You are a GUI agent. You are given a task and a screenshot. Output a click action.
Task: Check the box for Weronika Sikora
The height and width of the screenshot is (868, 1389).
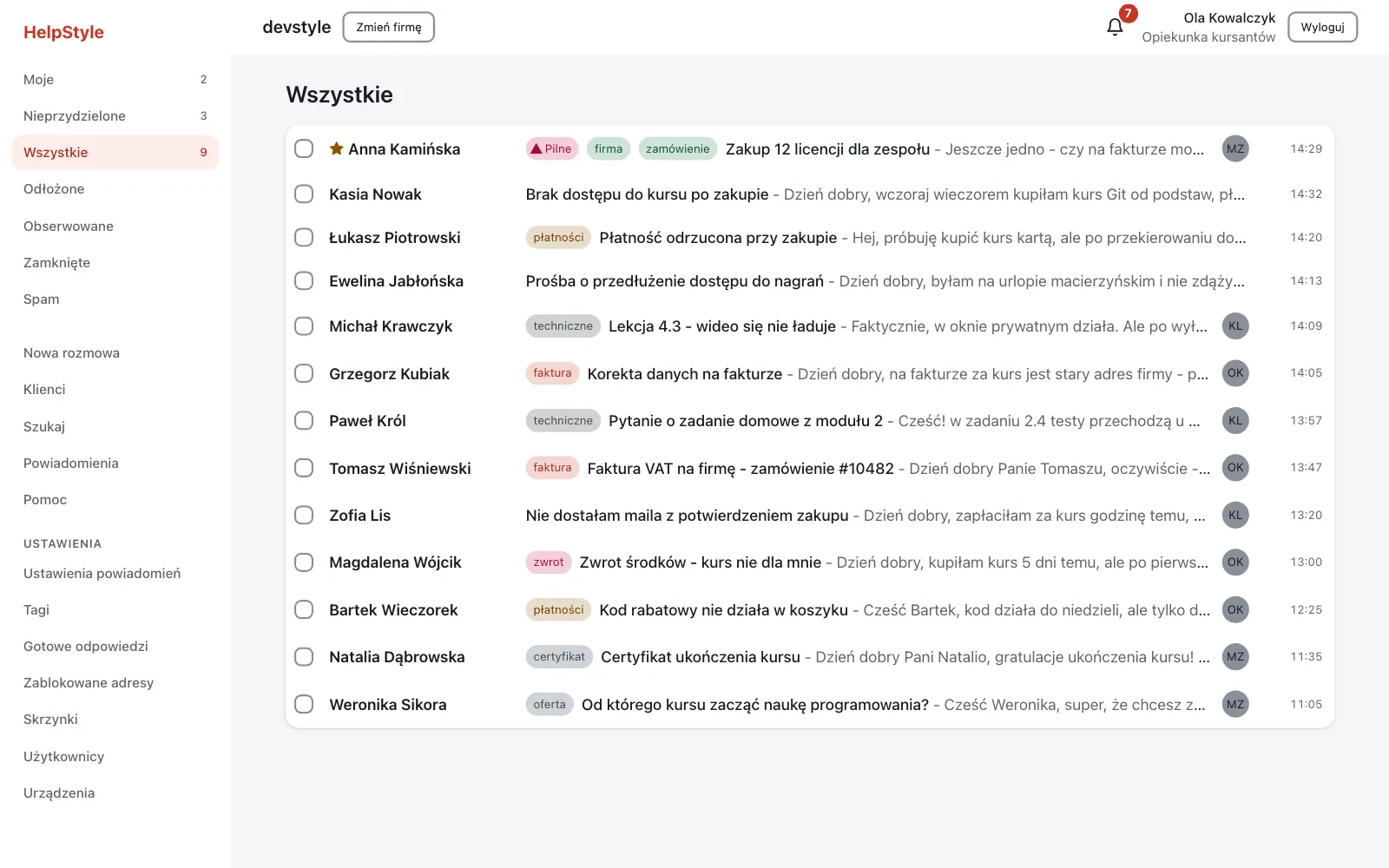(304, 704)
